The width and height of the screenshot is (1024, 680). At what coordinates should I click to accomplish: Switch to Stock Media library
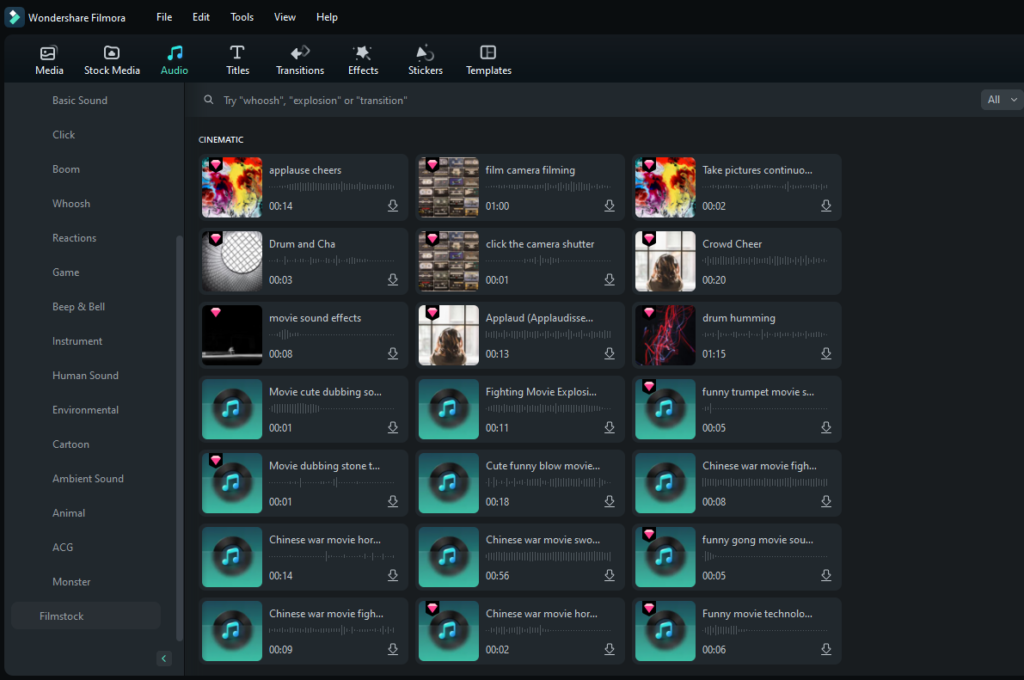pos(111,58)
